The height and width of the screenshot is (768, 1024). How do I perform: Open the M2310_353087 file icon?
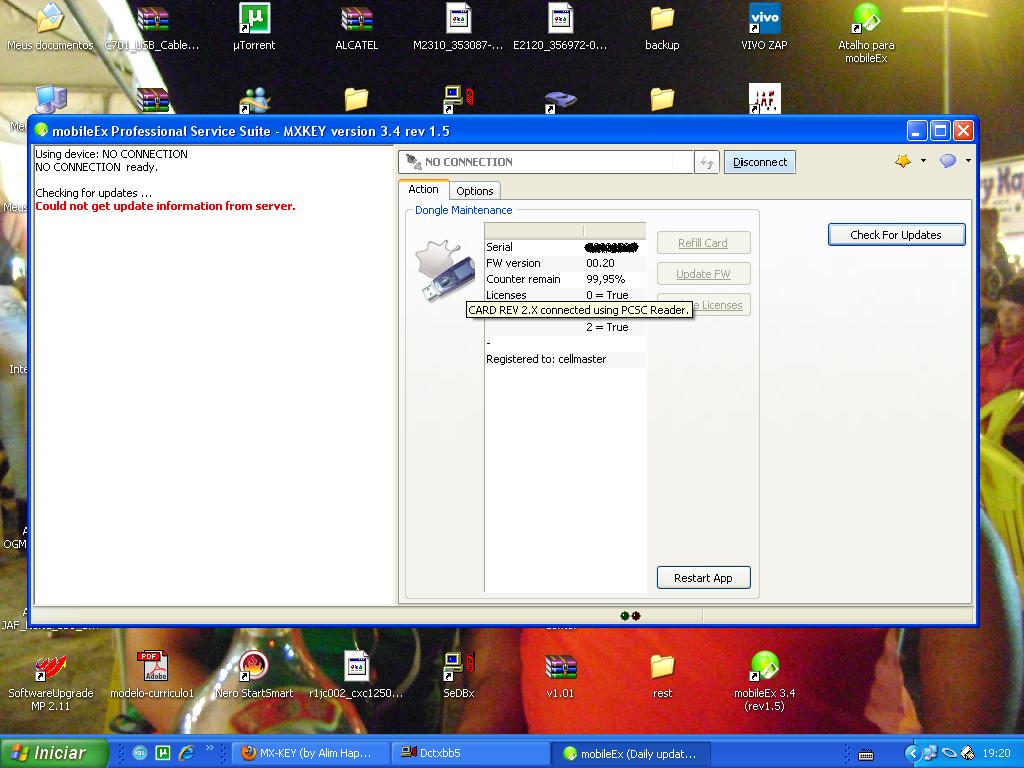458,27
